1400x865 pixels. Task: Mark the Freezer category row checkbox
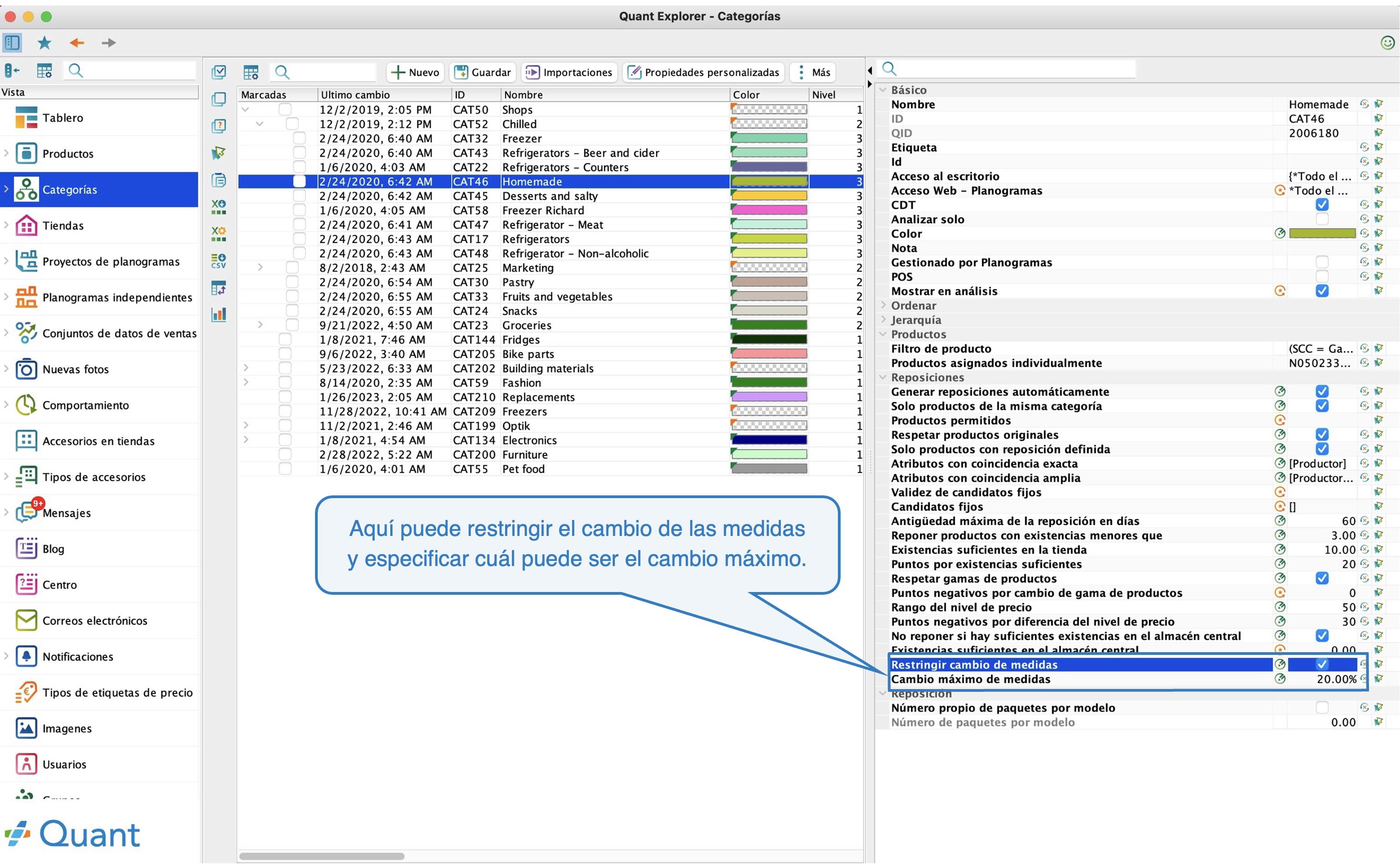[299, 139]
